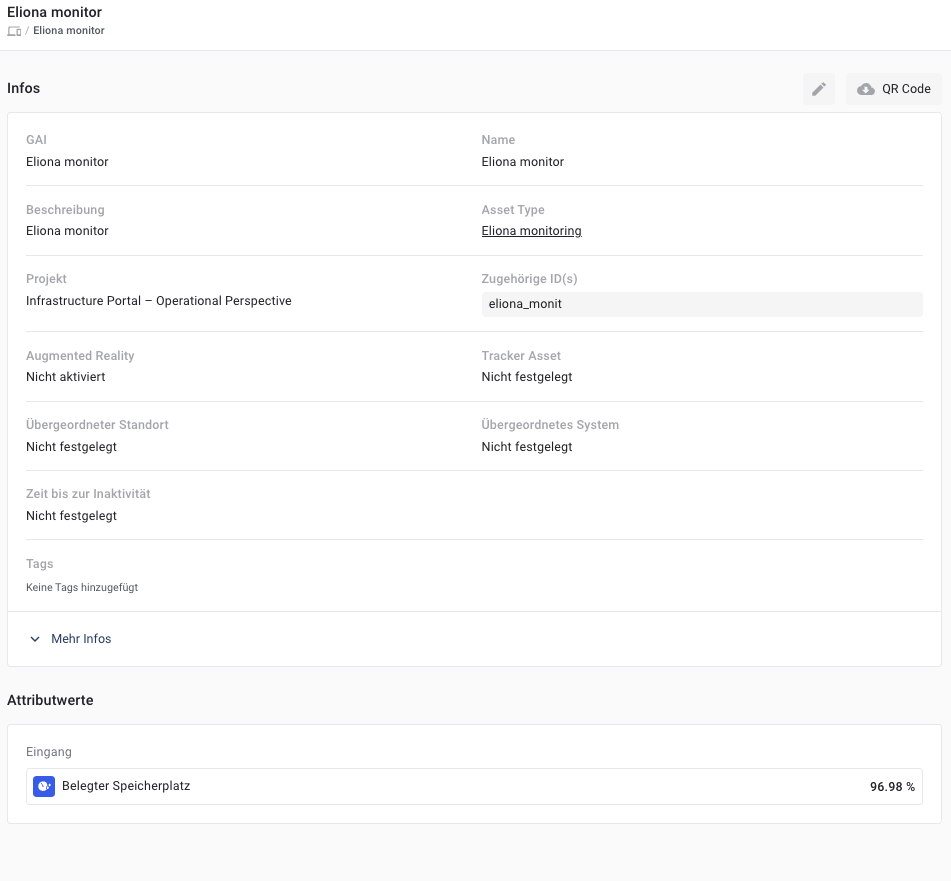Click the eliona_monit ID field
951x881 pixels.
pyautogui.click(x=701, y=304)
